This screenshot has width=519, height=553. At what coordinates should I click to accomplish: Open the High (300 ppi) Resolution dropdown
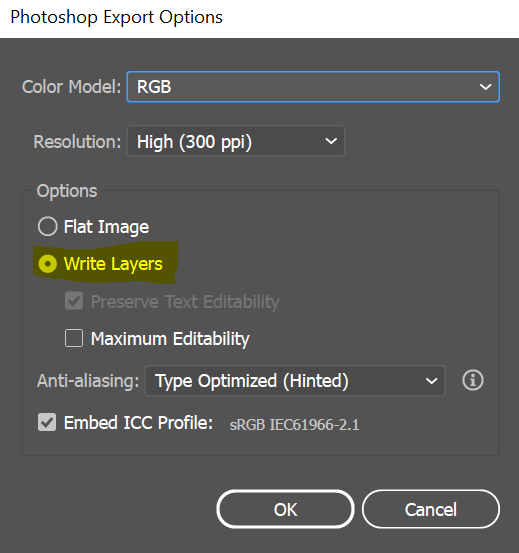236,141
